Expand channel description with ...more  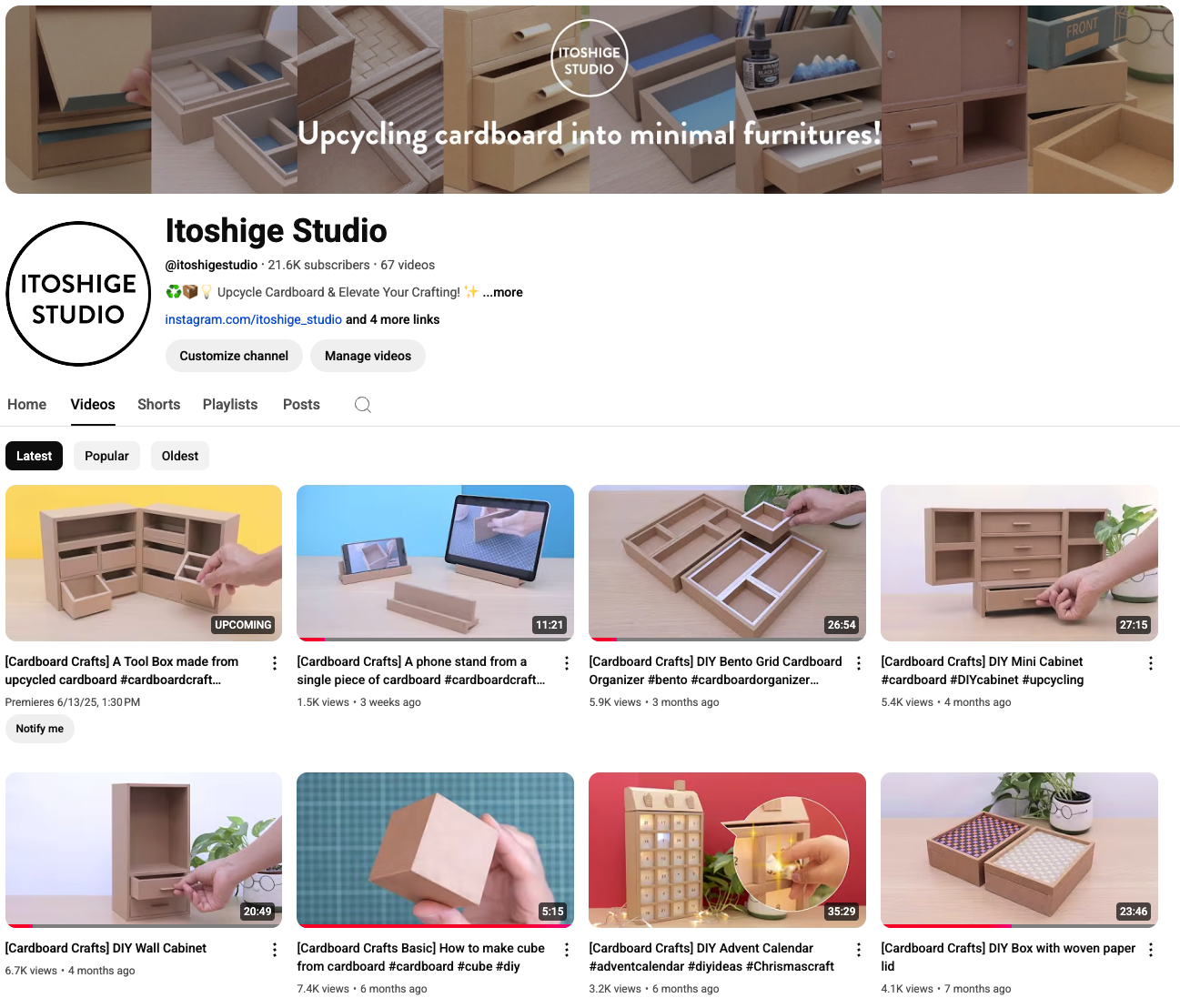(502, 292)
